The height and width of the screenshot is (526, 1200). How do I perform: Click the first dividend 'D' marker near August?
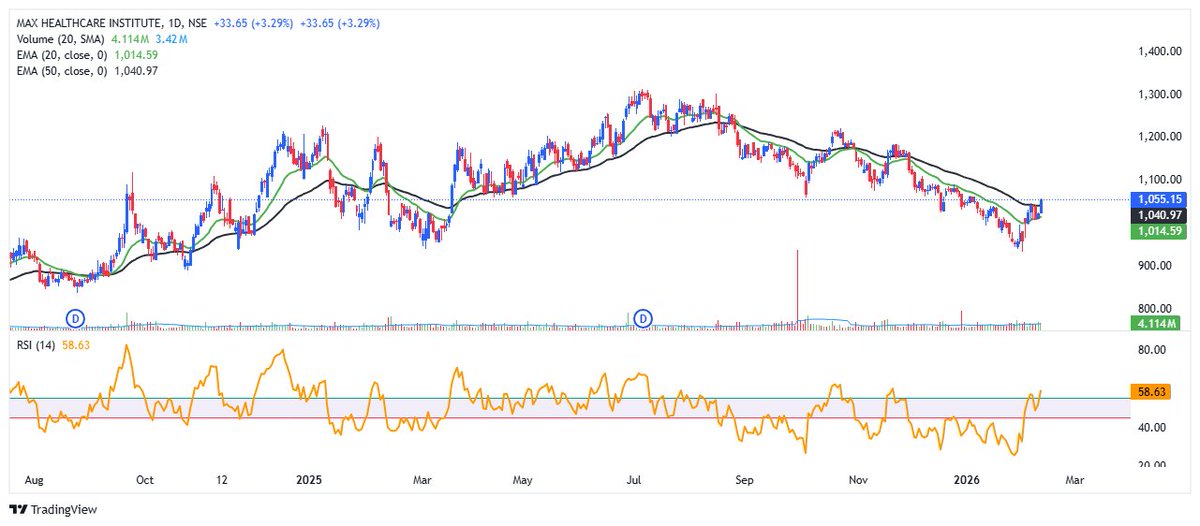click(x=75, y=317)
